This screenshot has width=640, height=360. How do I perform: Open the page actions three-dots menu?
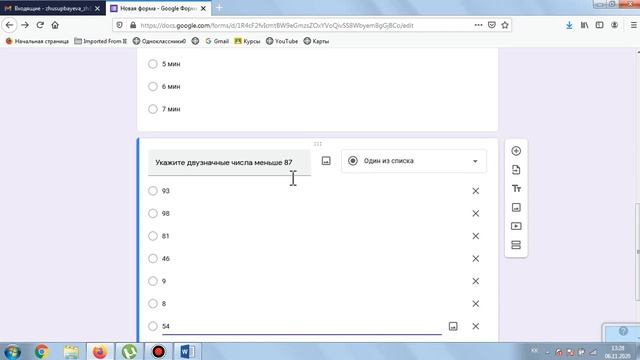tap(478, 25)
